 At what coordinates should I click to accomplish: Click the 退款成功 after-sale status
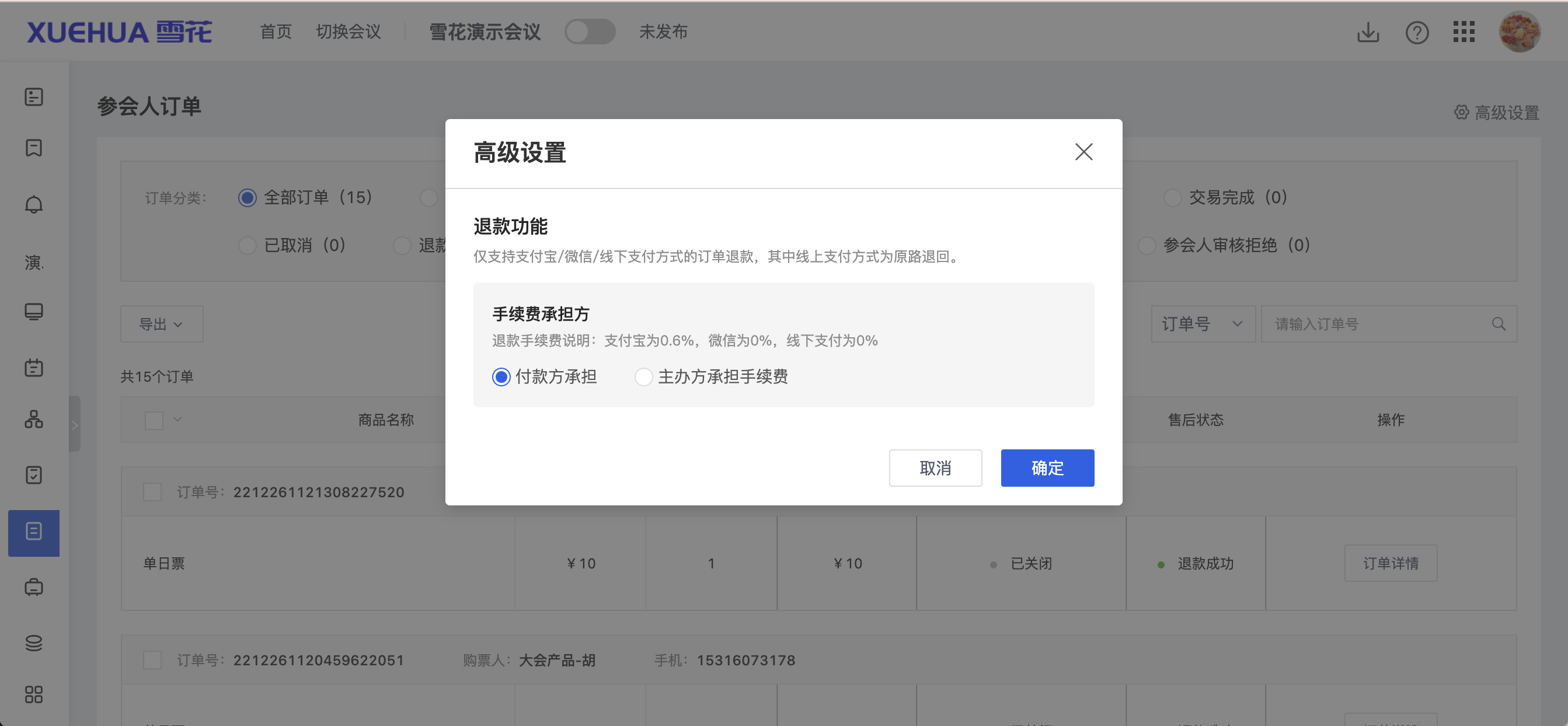pos(1205,563)
